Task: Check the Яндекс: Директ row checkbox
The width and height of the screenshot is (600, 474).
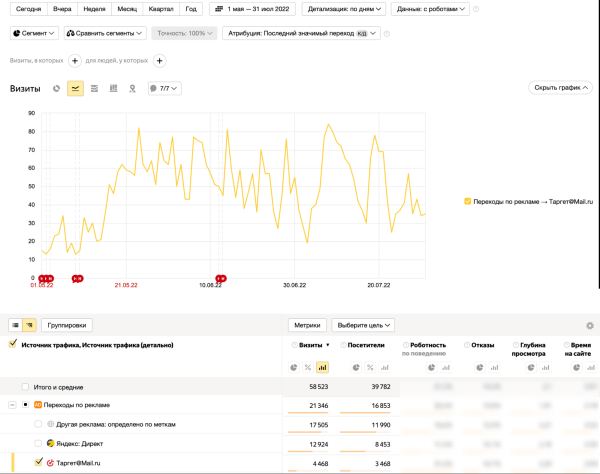Action: (x=38, y=443)
